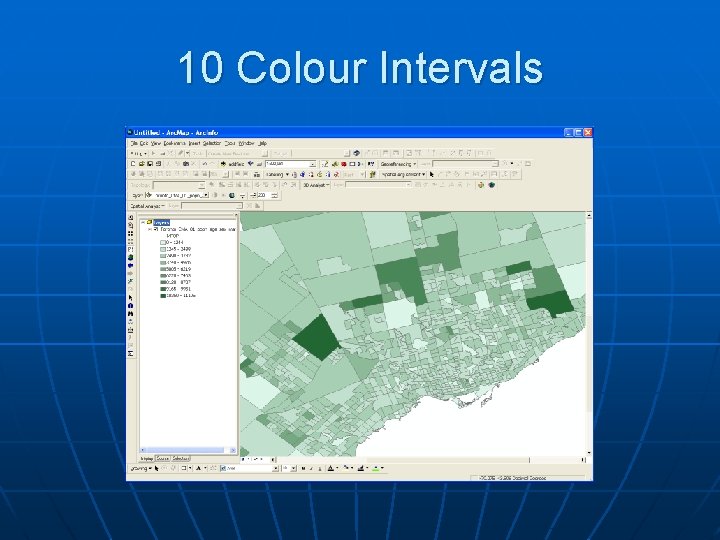Click the Fixed Zoom Out icon
The height and width of the screenshot is (540, 720).
point(131,242)
